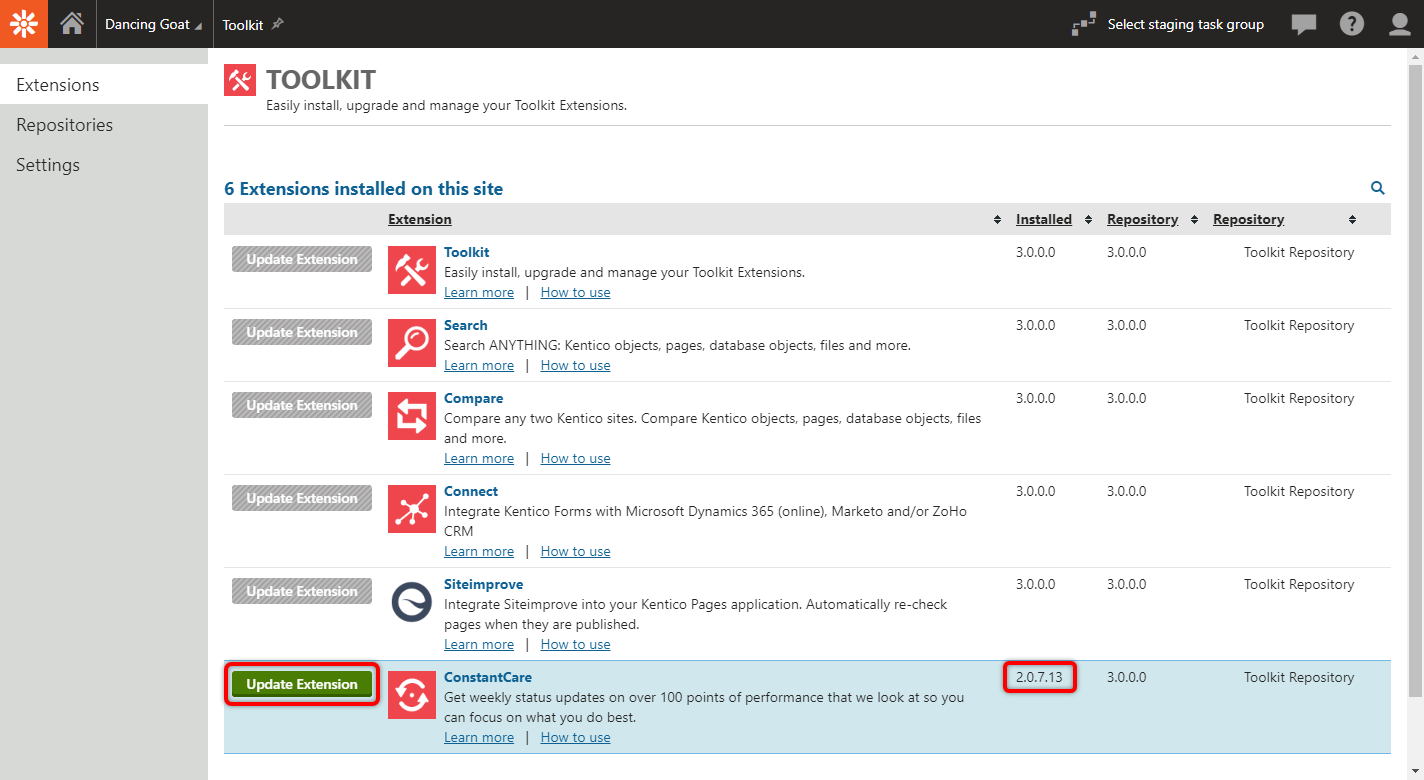Click the search magnifier above the extensions table

pos(1378,188)
